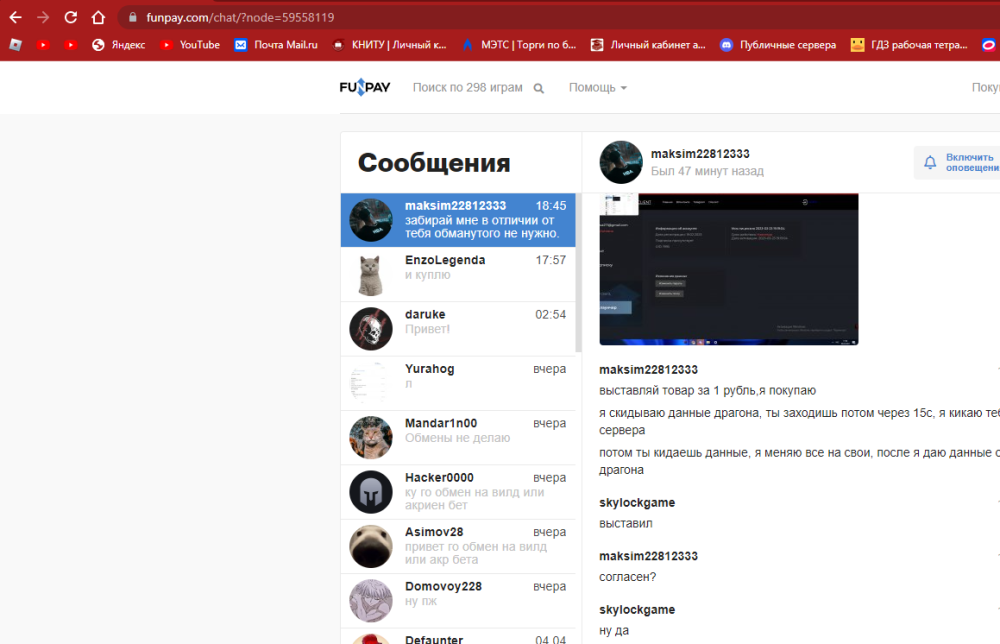Click the browser back arrow
Screen dimensions: 1000x644
[15, 17]
